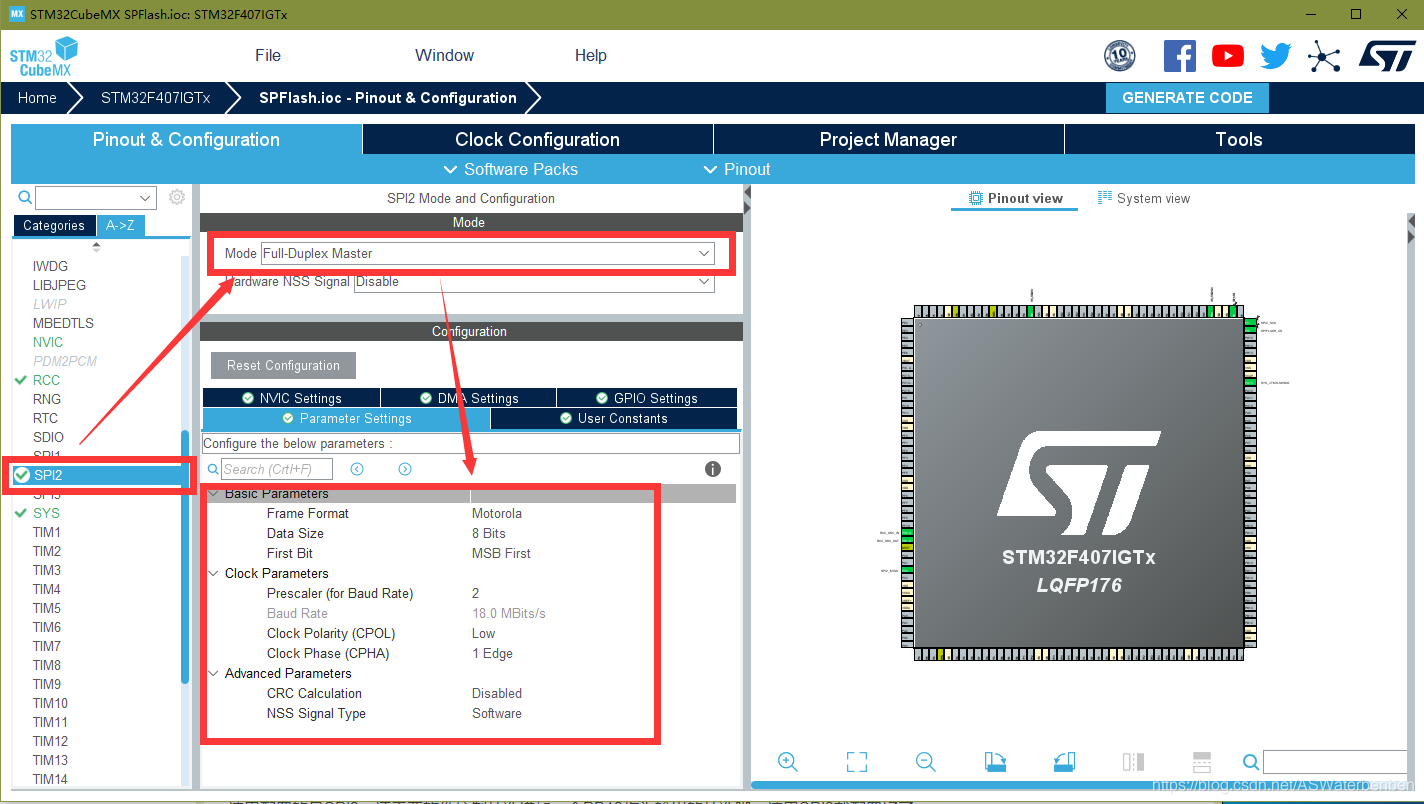The height and width of the screenshot is (804, 1424).
Task: Click the Data Size 8 Bits value
Action: coord(489,534)
